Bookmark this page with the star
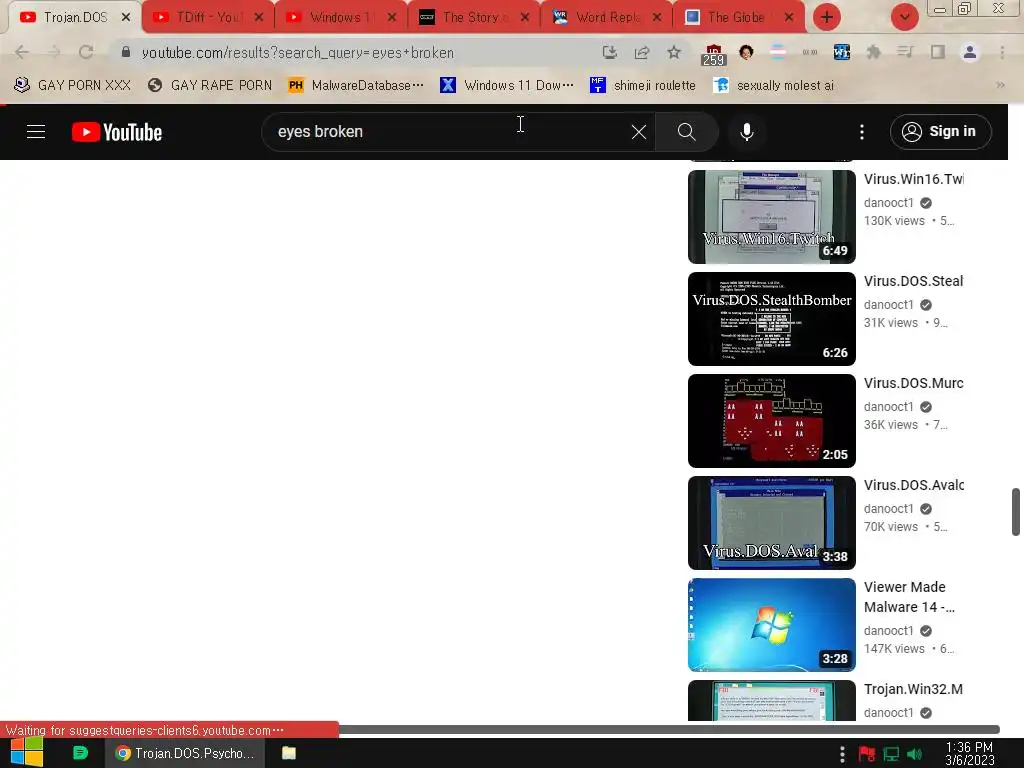1024x768 pixels. tap(674, 52)
